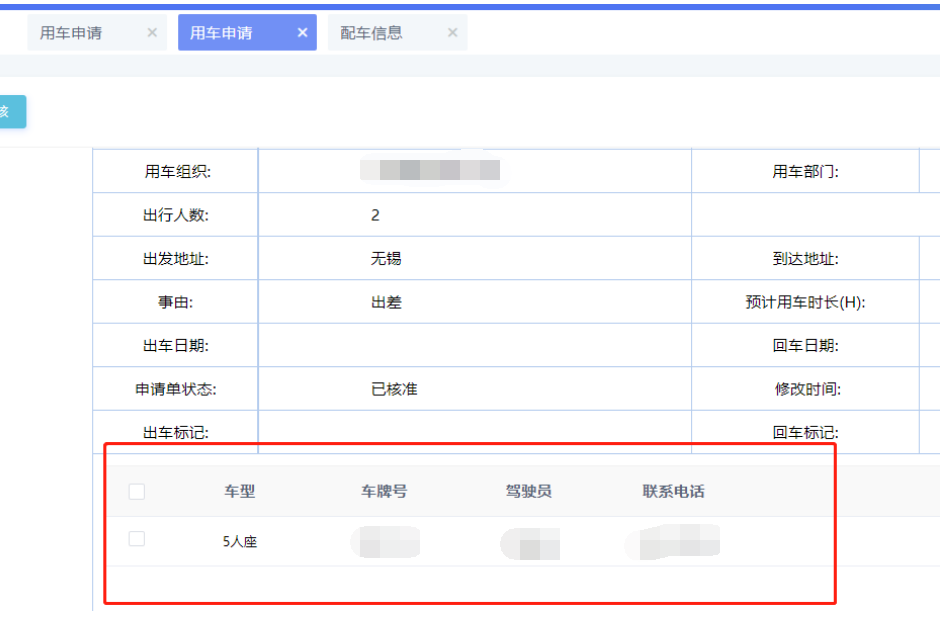
Task: Close the active blue 用车申请 tab
Action: pyautogui.click(x=303, y=32)
